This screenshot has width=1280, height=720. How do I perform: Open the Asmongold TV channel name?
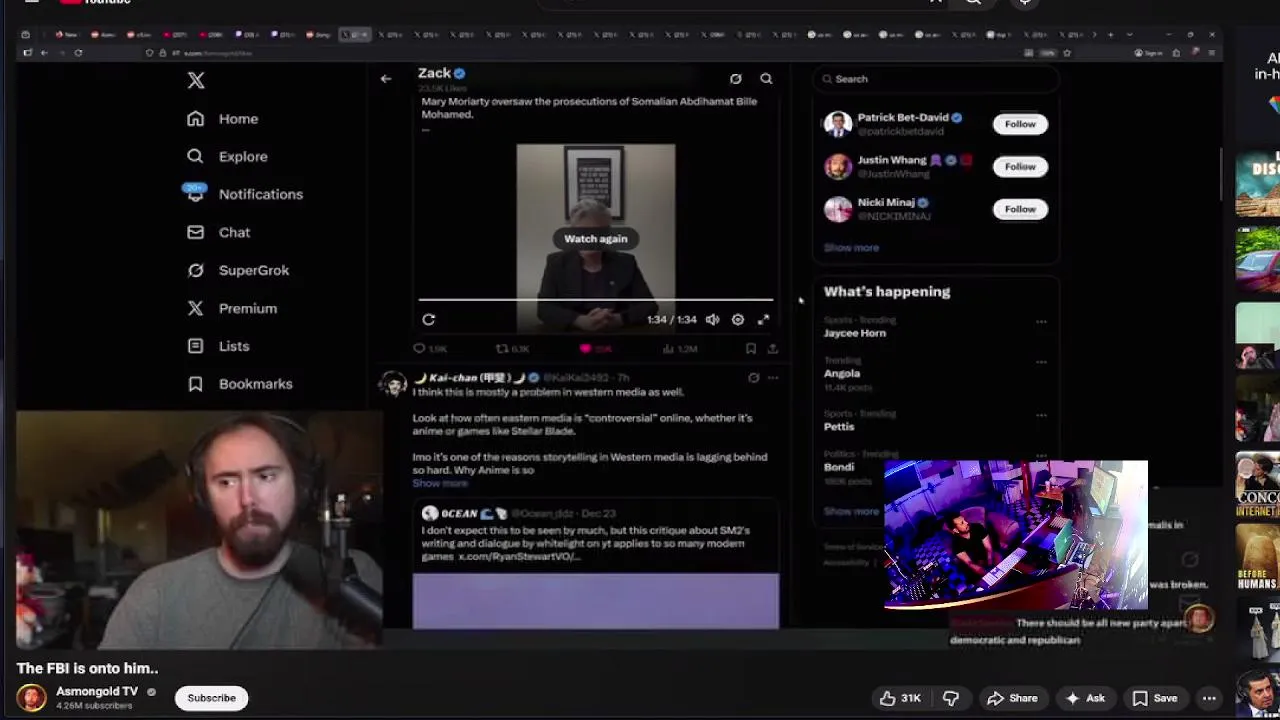click(x=97, y=692)
